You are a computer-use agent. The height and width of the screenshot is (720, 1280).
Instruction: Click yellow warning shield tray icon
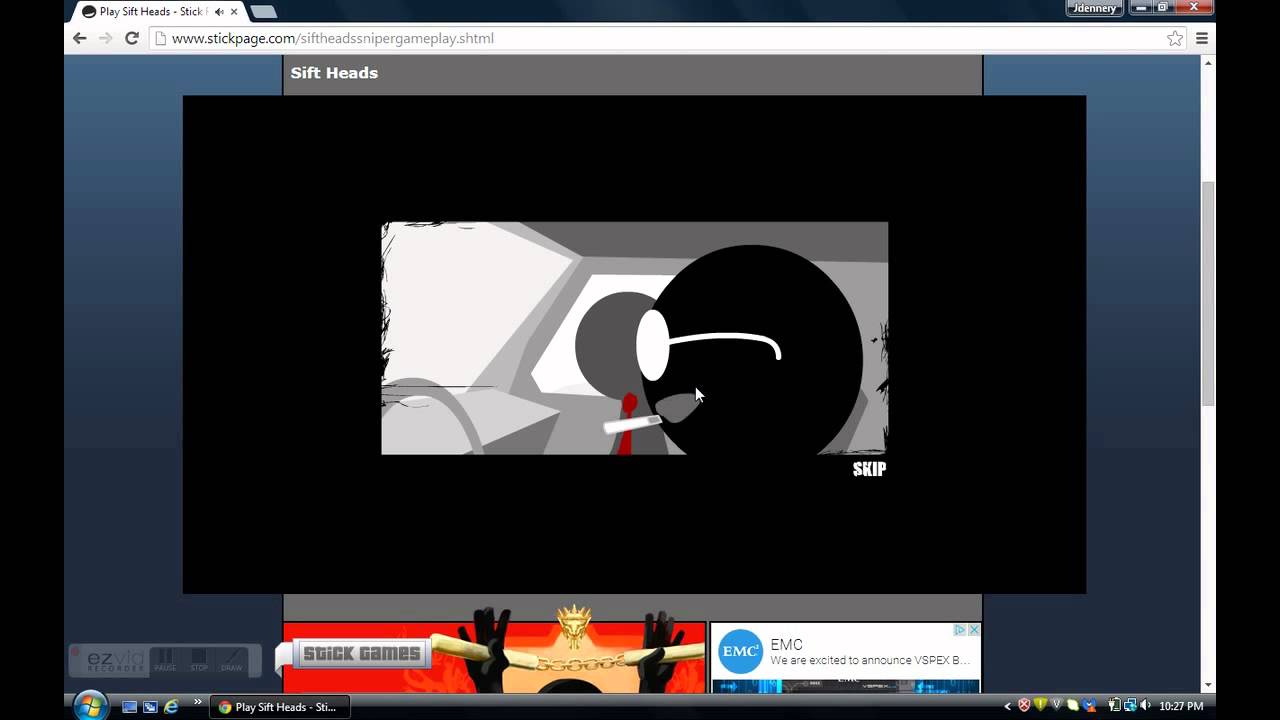coord(1040,706)
